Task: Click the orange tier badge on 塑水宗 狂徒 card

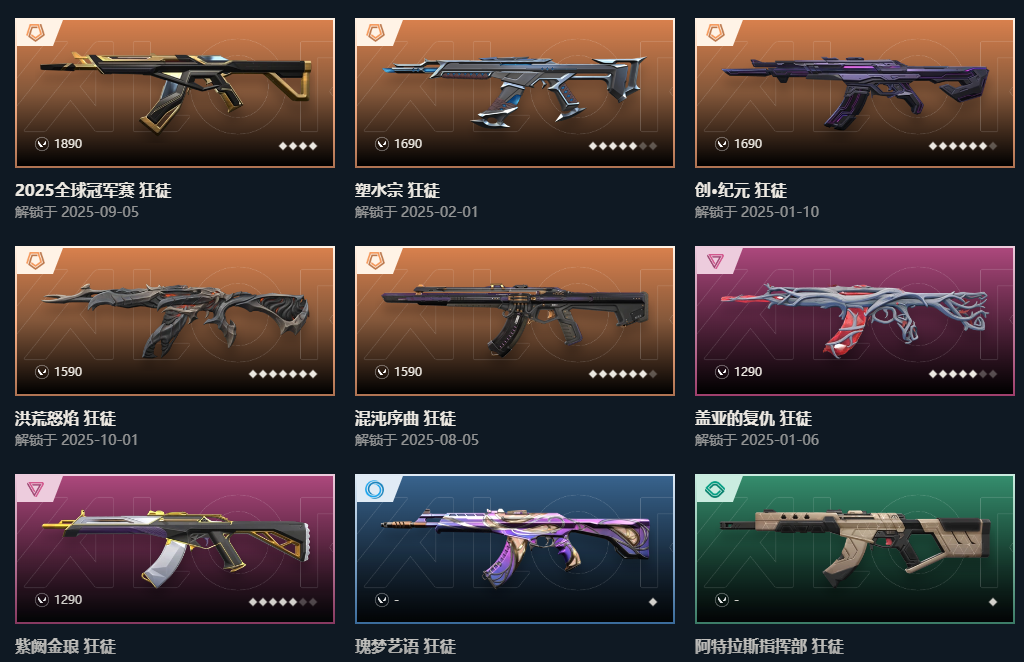Action: [376, 33]
